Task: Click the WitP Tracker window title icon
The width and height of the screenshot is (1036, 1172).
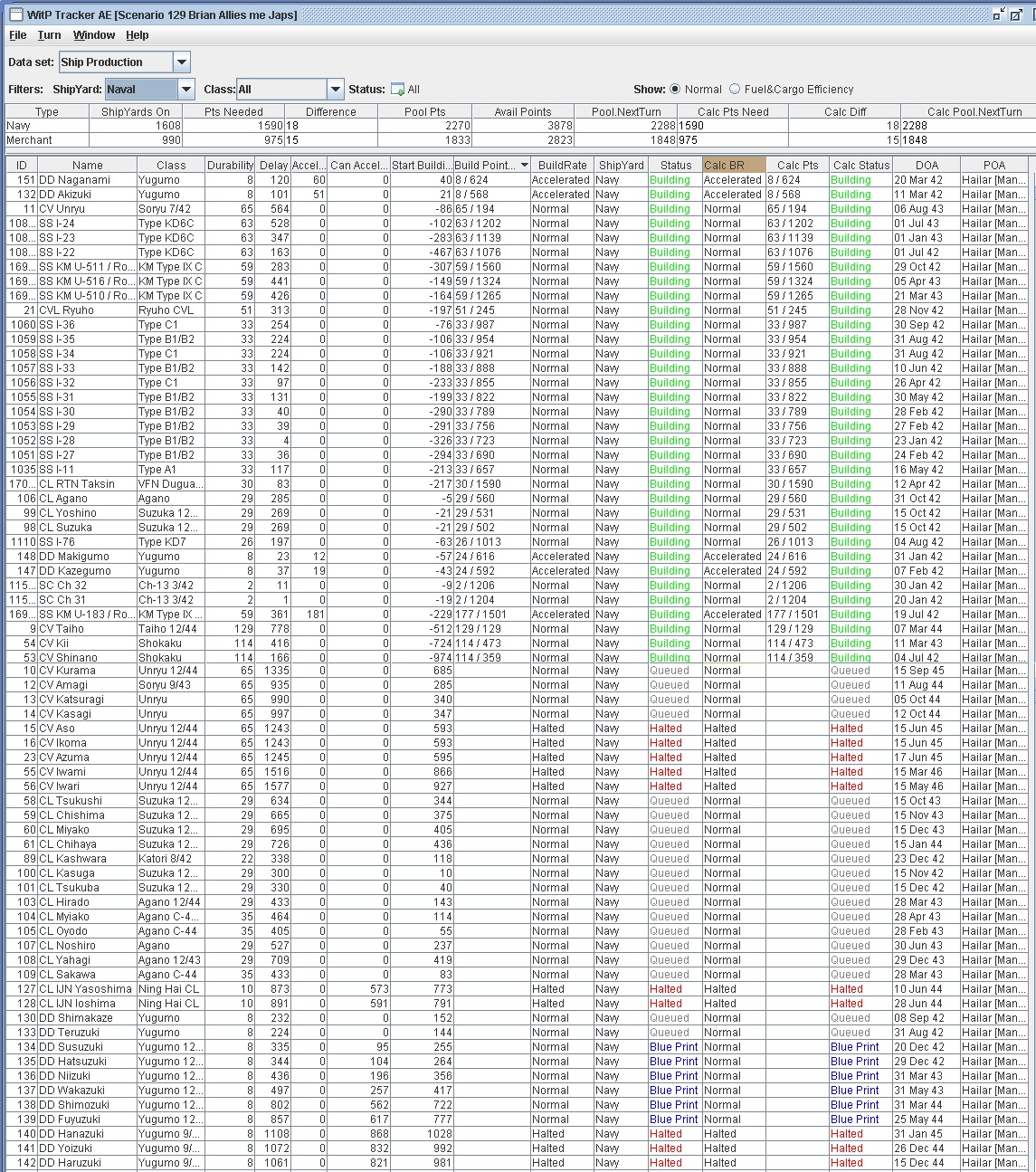Action: coord(15,14)
